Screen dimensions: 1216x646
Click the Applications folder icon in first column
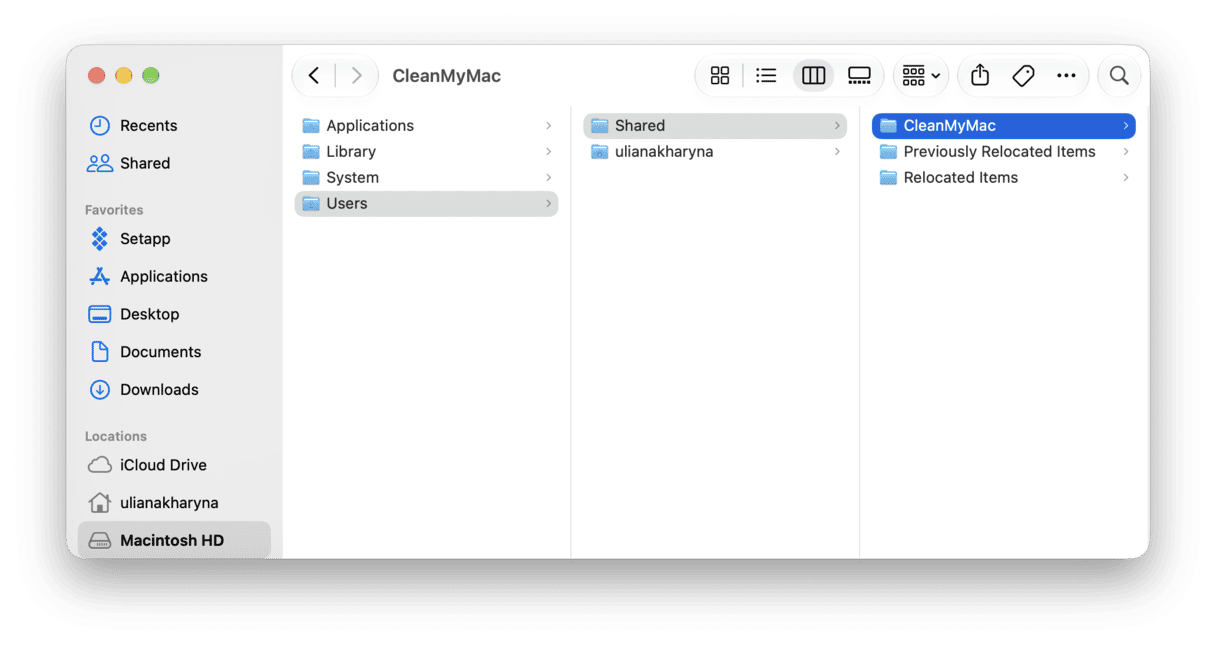(x=311, y=126)
